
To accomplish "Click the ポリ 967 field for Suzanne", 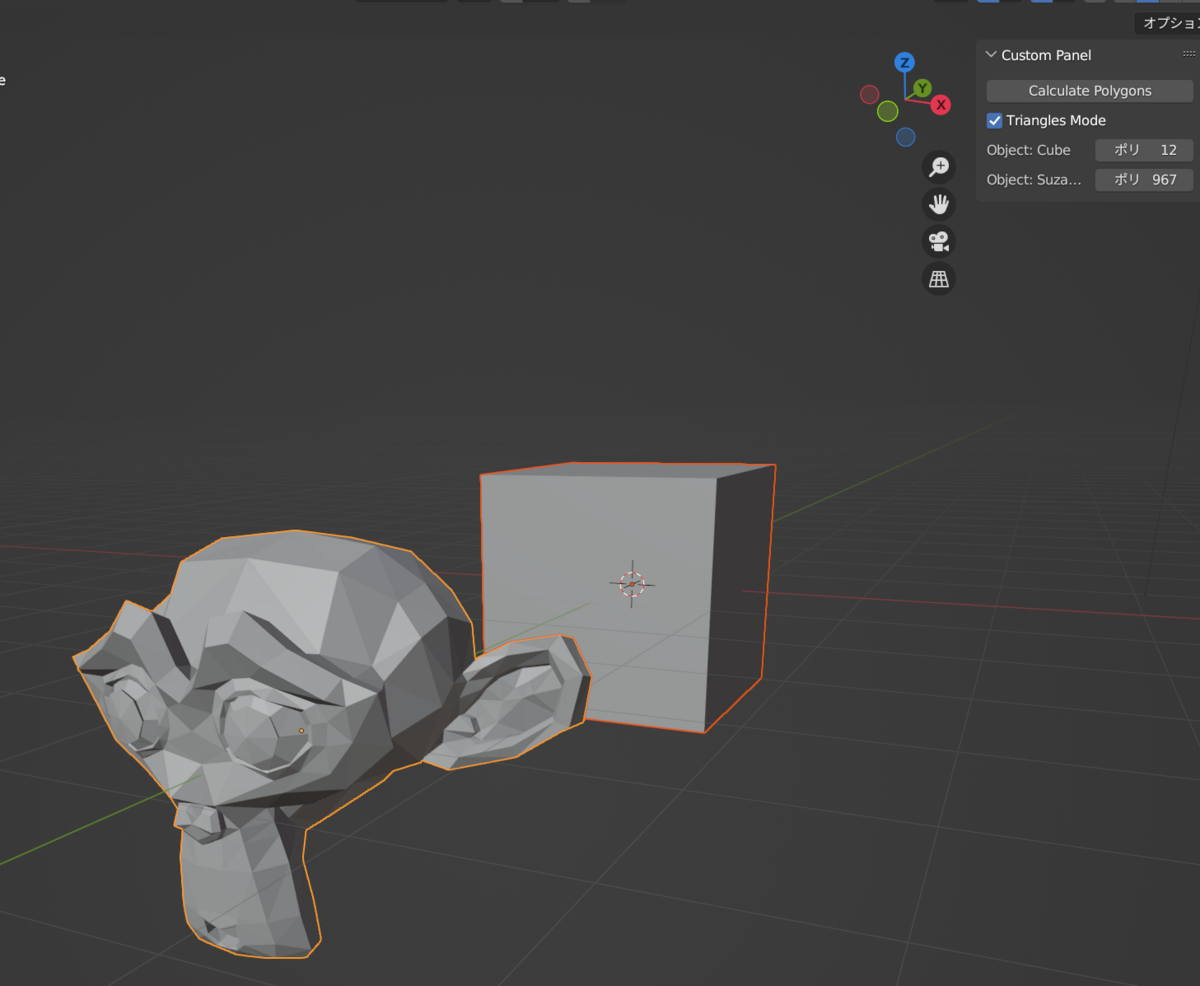I will pos(1144,180).
